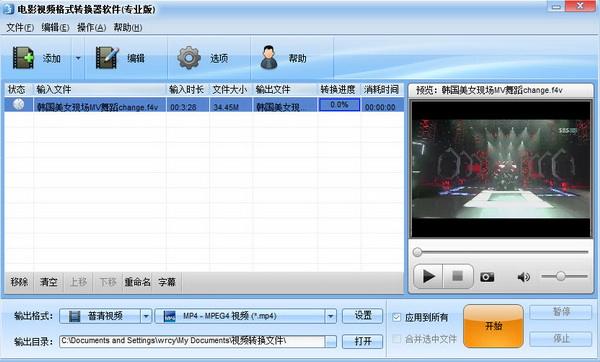Click the output directory path field

tap(192, 341)
